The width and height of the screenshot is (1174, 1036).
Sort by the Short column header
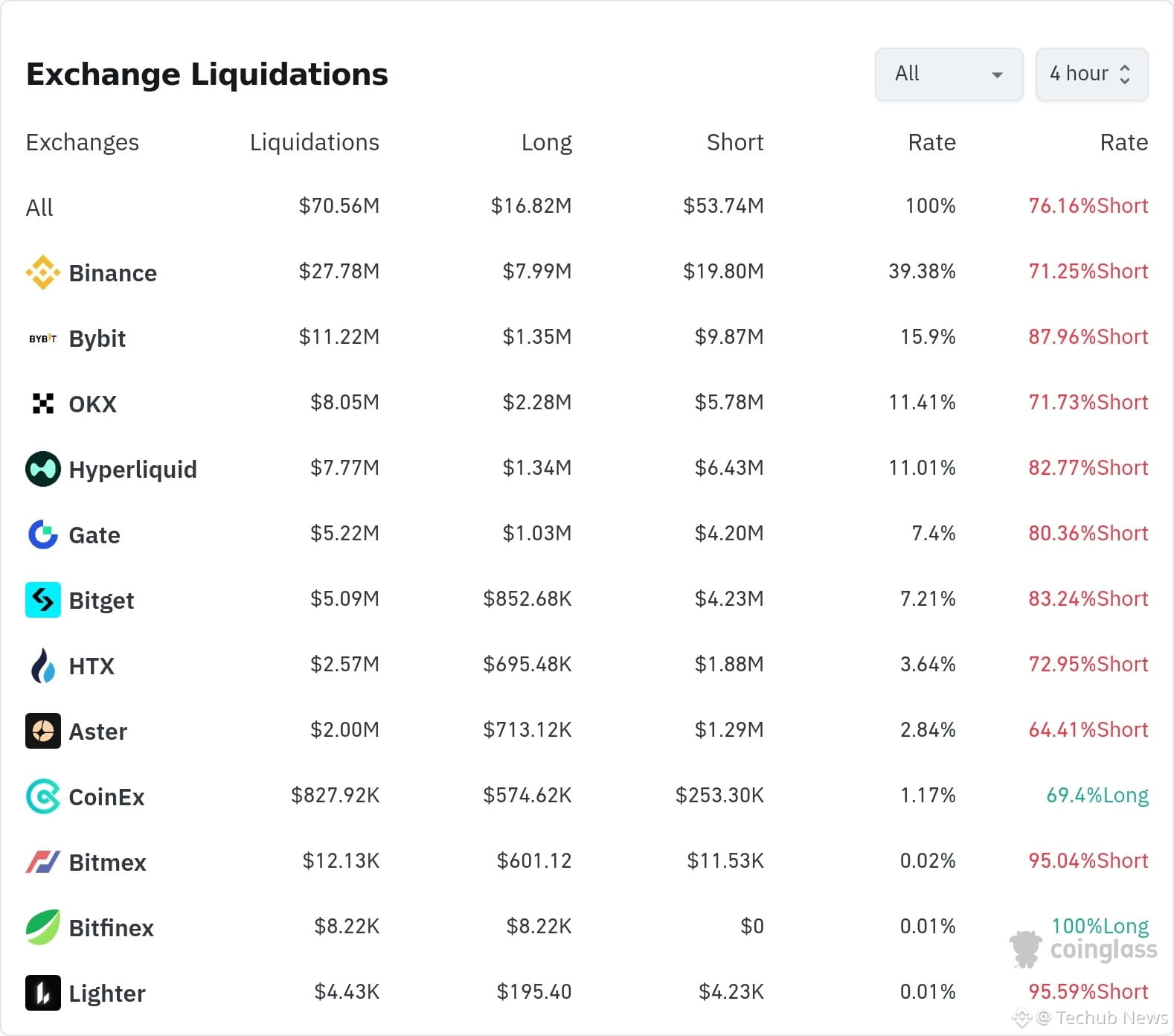tap(735, 142)
